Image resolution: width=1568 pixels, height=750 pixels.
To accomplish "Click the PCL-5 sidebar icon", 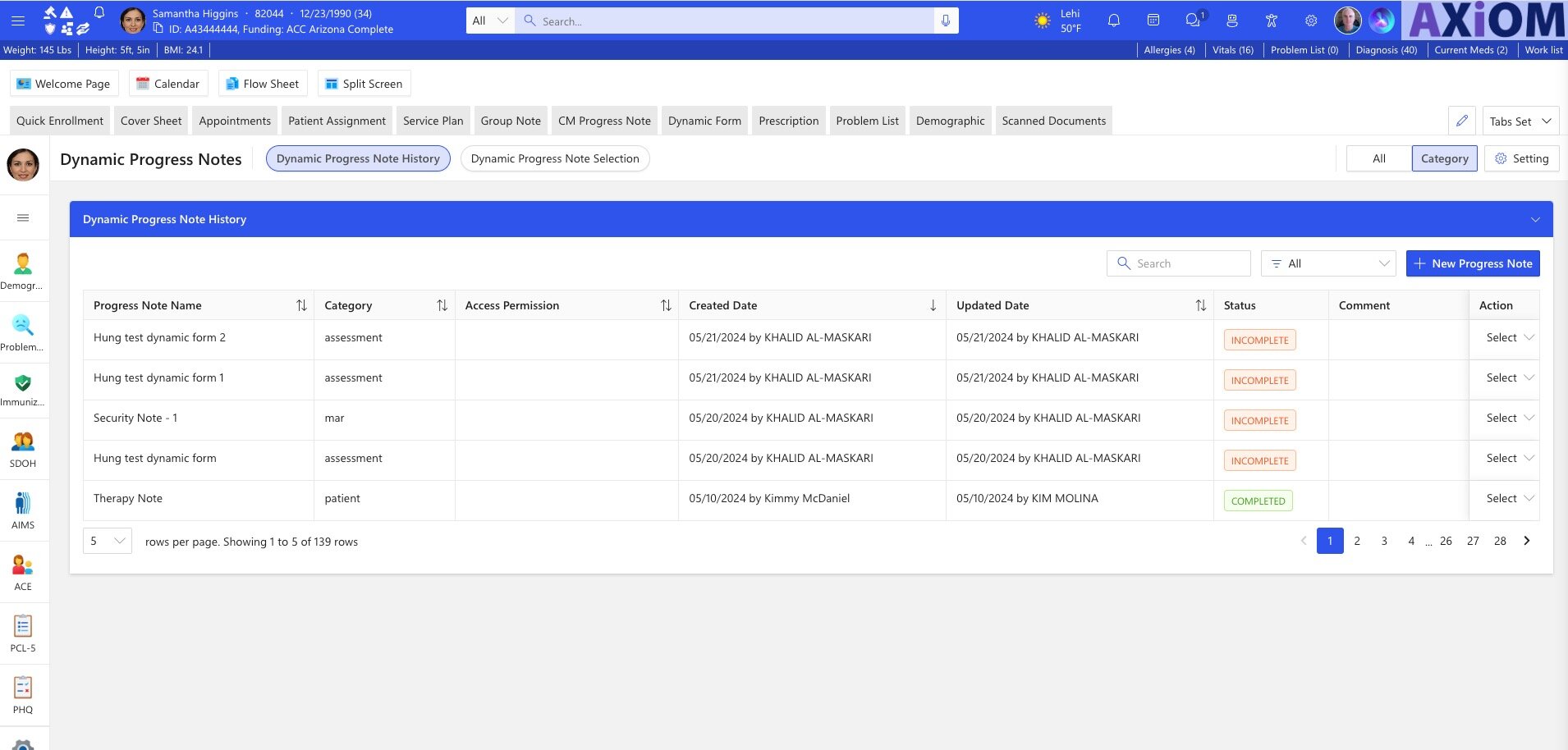I will point(23,633).
